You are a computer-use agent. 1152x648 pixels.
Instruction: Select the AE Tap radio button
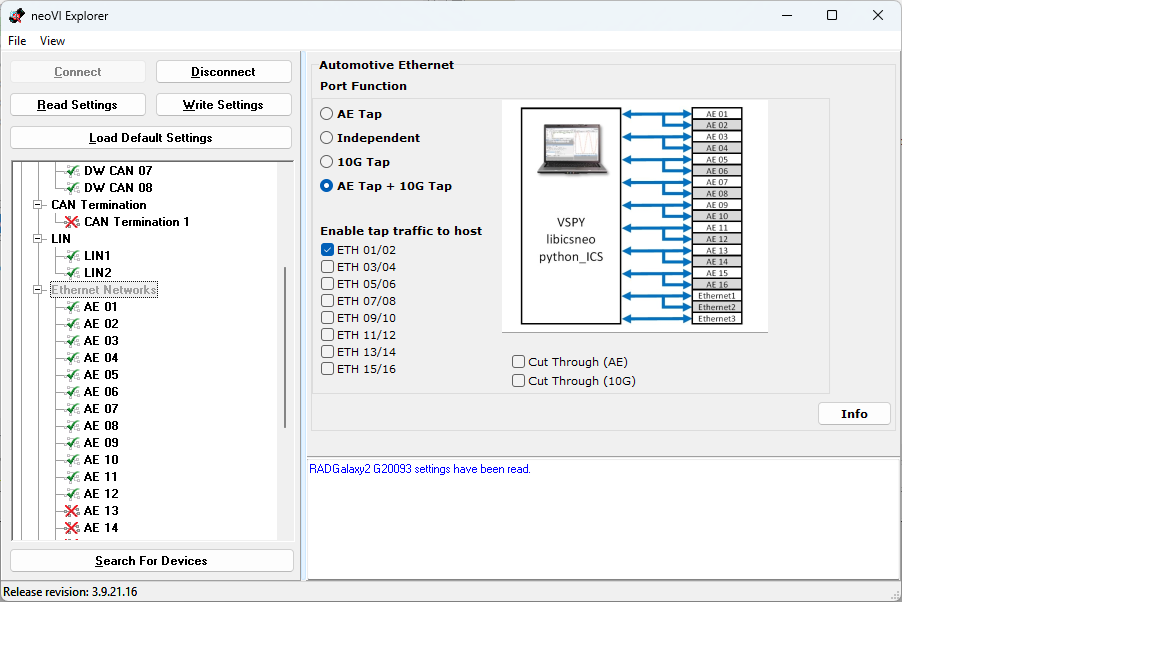pyautogui.click(x=327, y=114)
